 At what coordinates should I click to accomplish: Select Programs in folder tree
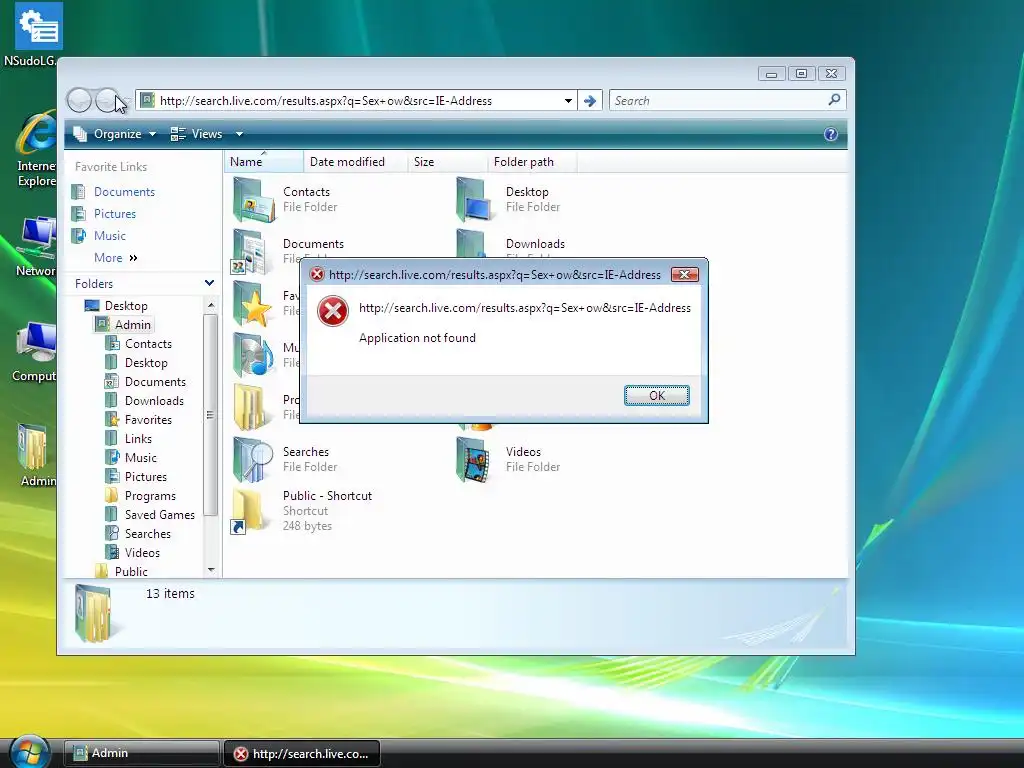coord(150,496)
